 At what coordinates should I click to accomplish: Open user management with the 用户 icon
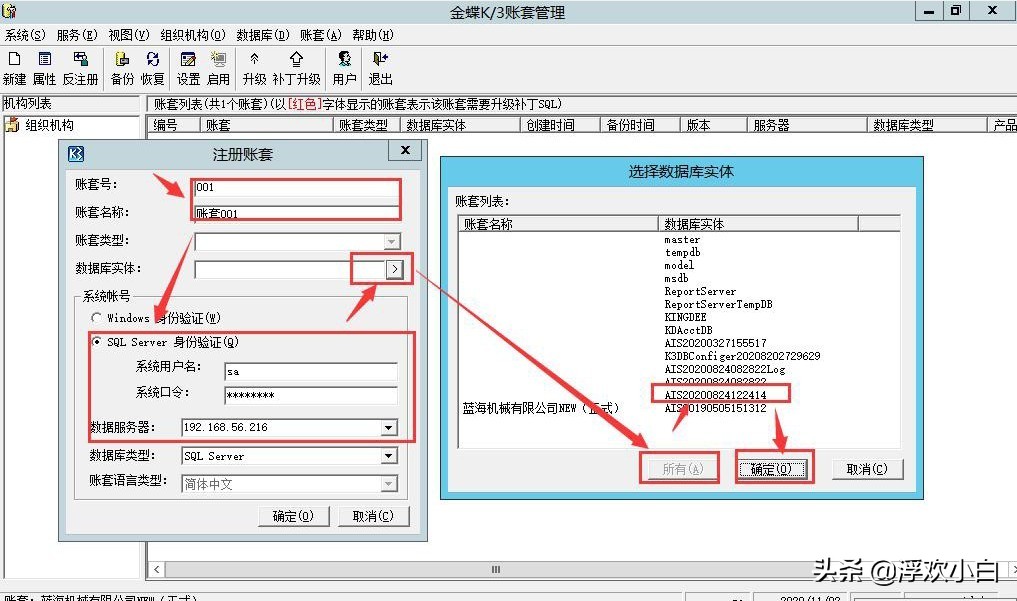point(343,66)
